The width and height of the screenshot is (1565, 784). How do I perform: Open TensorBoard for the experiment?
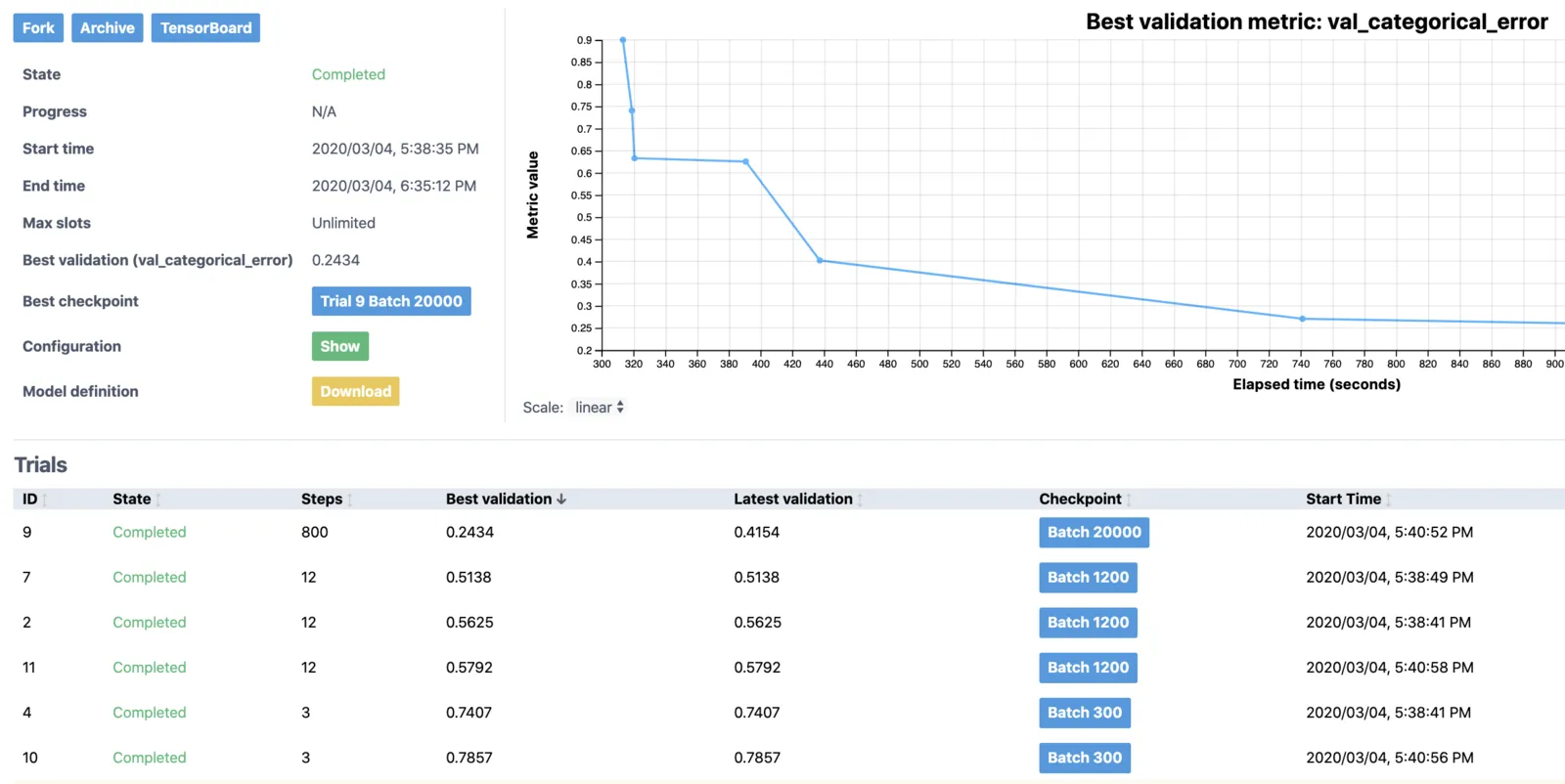205,27
